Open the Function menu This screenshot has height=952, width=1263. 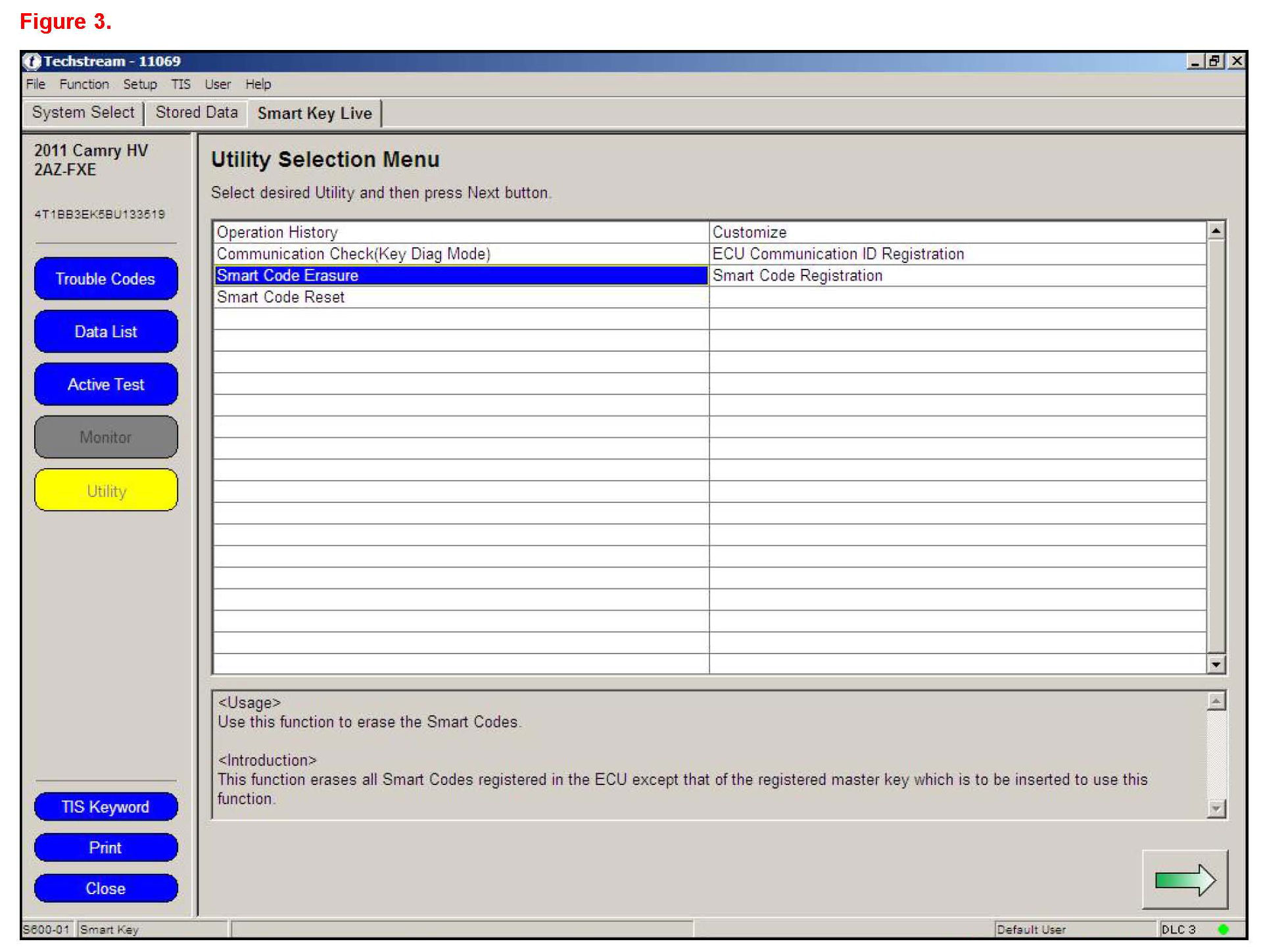[x=84, y=84]
